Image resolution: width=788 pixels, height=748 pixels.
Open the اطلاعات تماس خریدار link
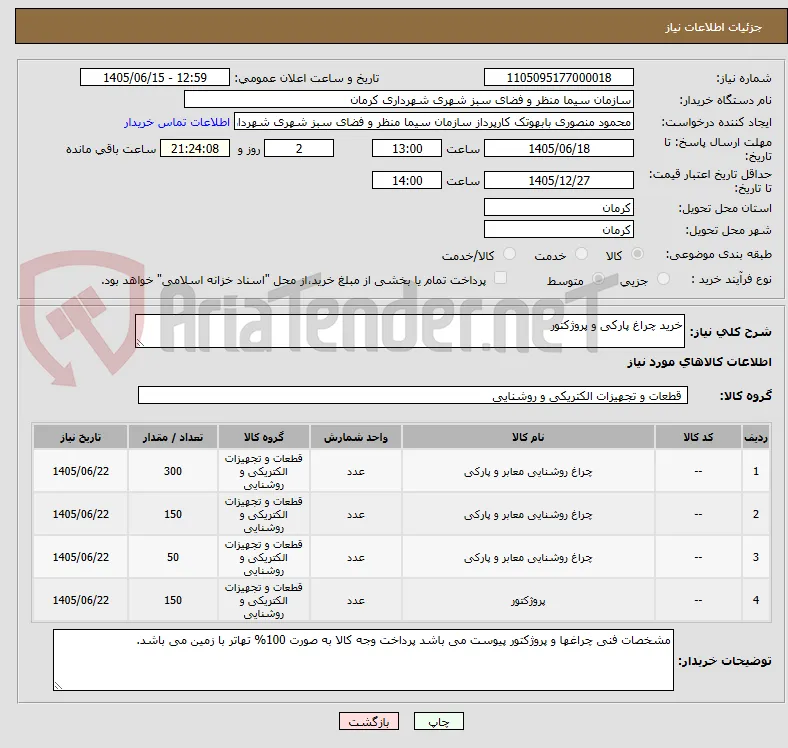pos(177,122)
